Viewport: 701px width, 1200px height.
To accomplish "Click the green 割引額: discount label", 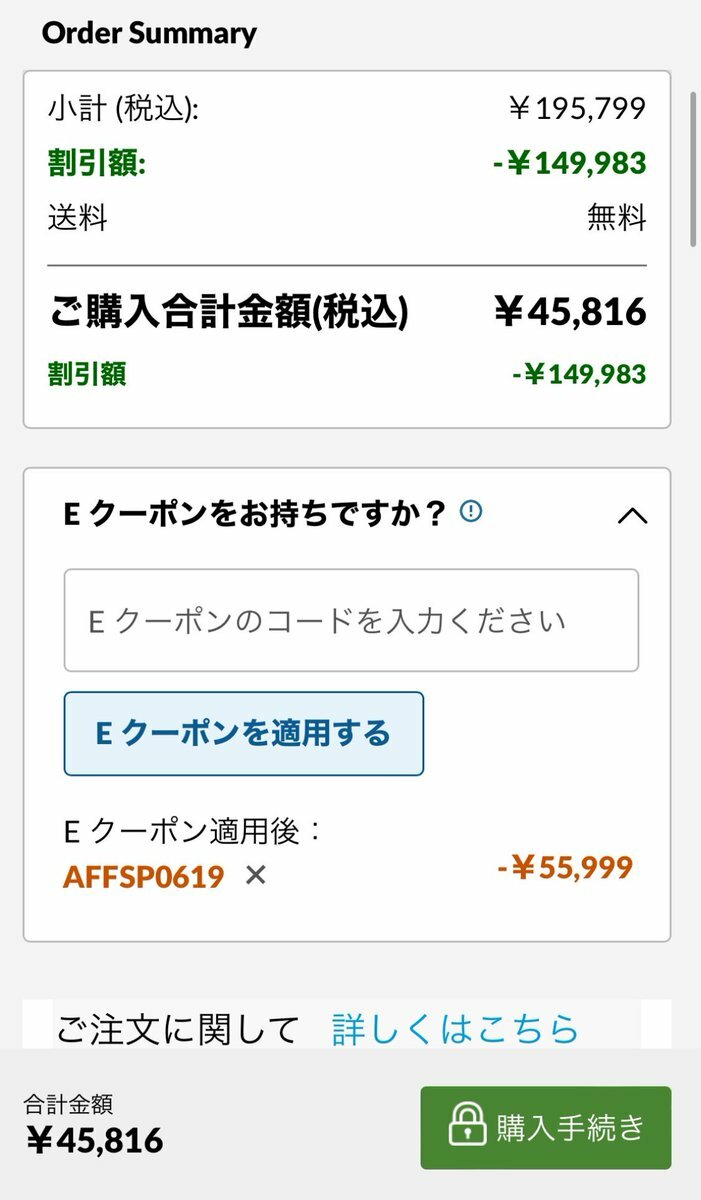I will pyautogui.click(x=97, y=163).
